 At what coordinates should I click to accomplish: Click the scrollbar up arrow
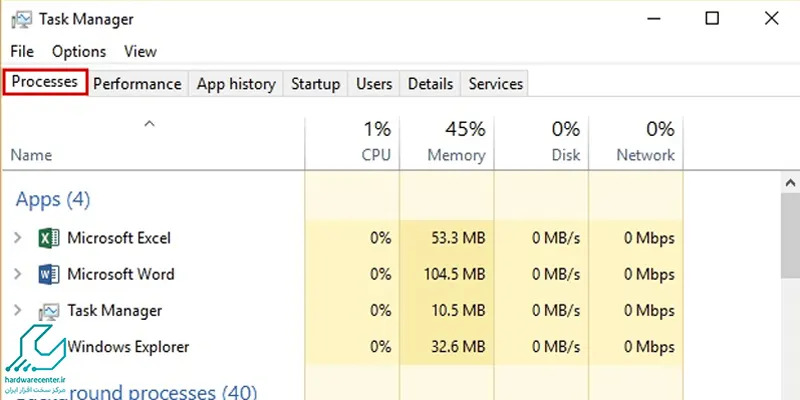790,182
